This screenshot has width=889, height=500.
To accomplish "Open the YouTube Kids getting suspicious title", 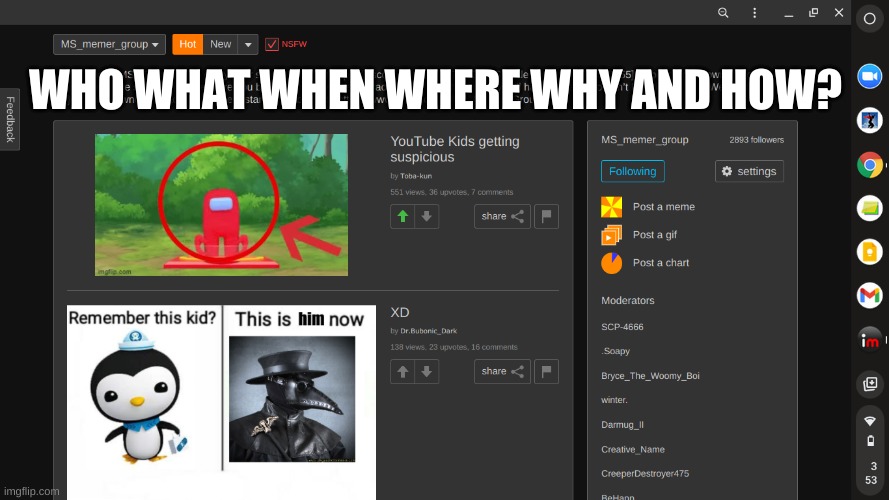I will pos(455,149).
